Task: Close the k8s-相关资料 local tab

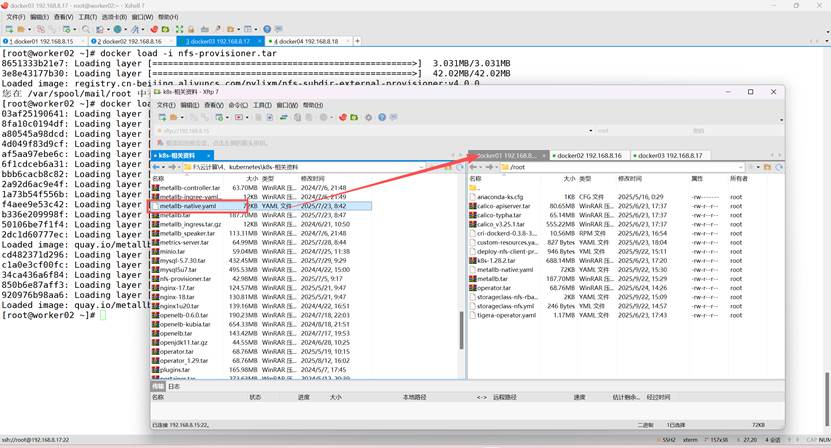Action: tap(209, 155)
